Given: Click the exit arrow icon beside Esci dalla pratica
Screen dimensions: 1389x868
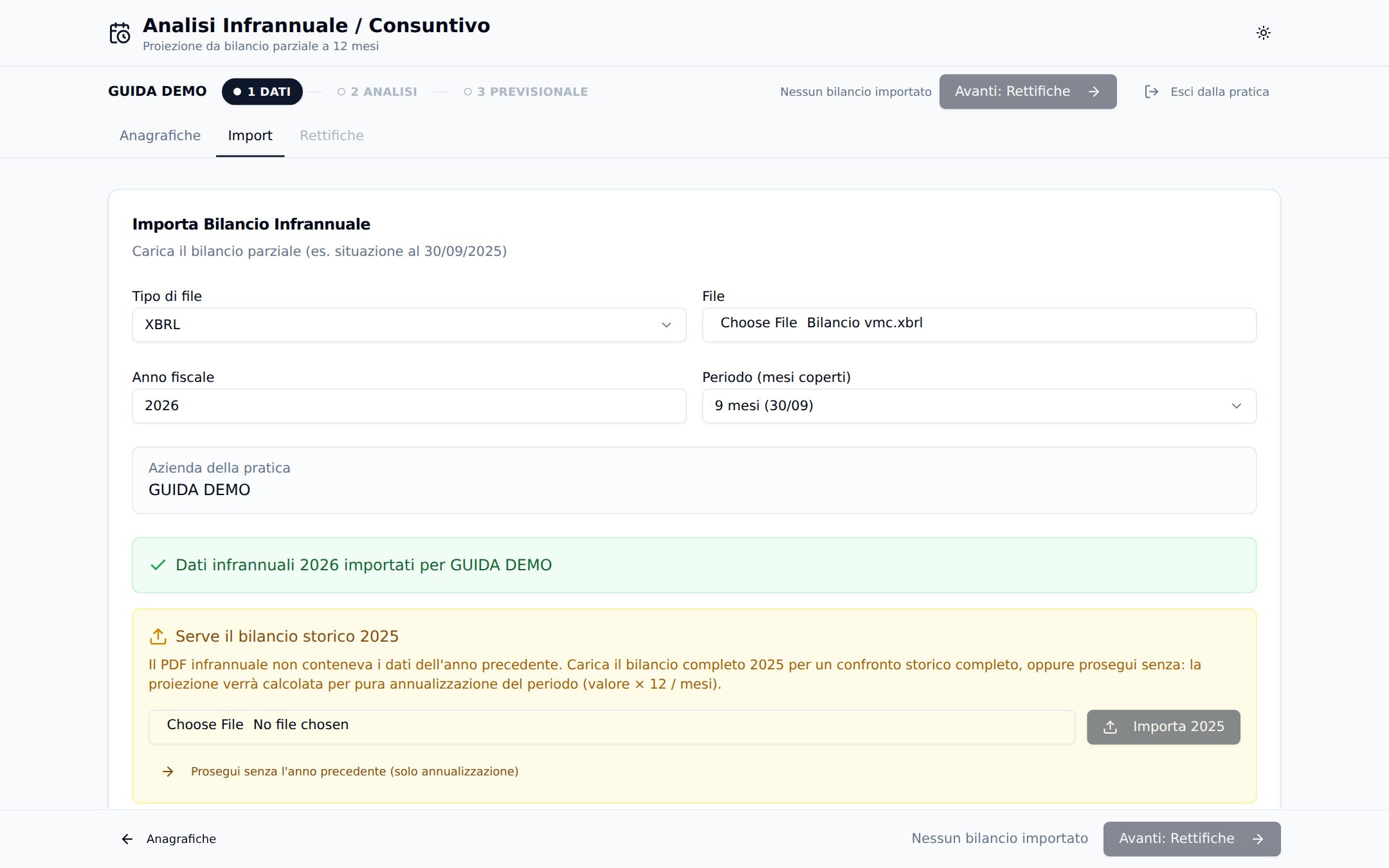Looking at the screenshot, I should [1151, 92].
